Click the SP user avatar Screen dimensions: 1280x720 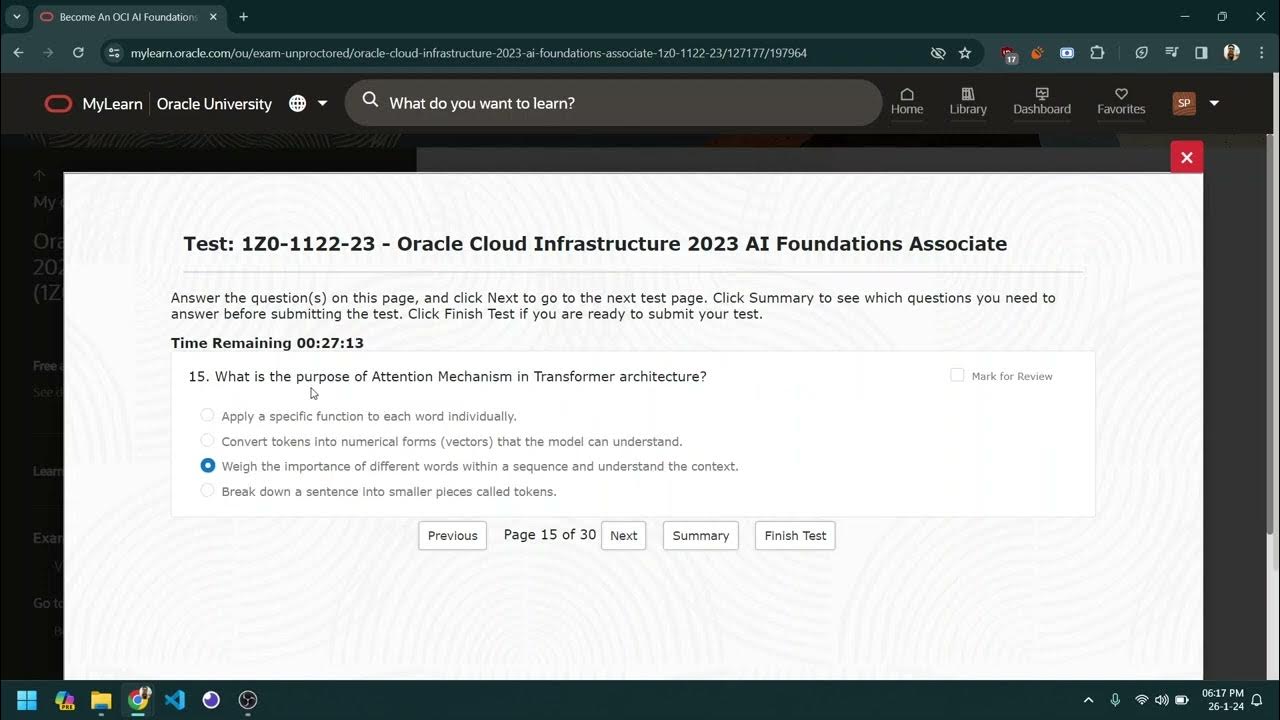[1184, 103]
